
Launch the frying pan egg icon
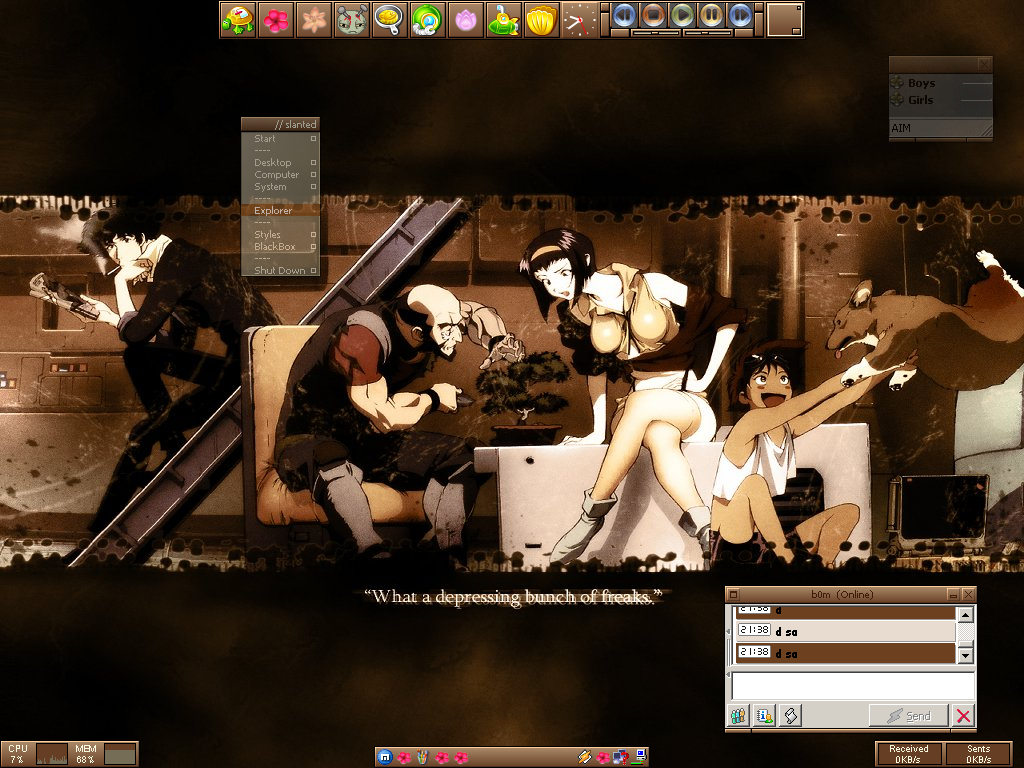click(x=389, y=19)
